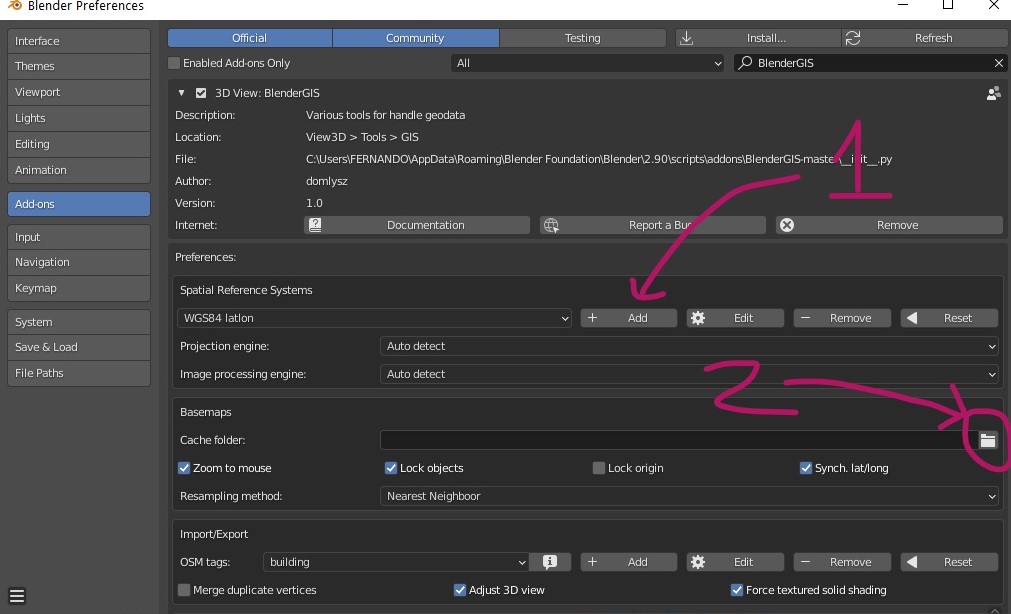Open the hamburger menu at bottom left
The width and height of the screenshot is (1011, 614).
point(17,598)
